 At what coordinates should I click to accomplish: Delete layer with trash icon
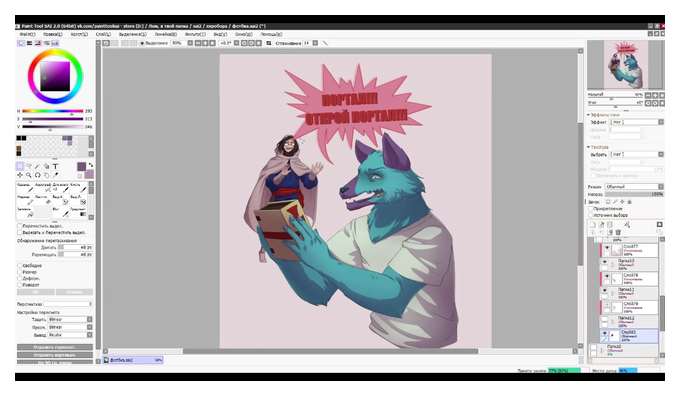pos(618,233)
